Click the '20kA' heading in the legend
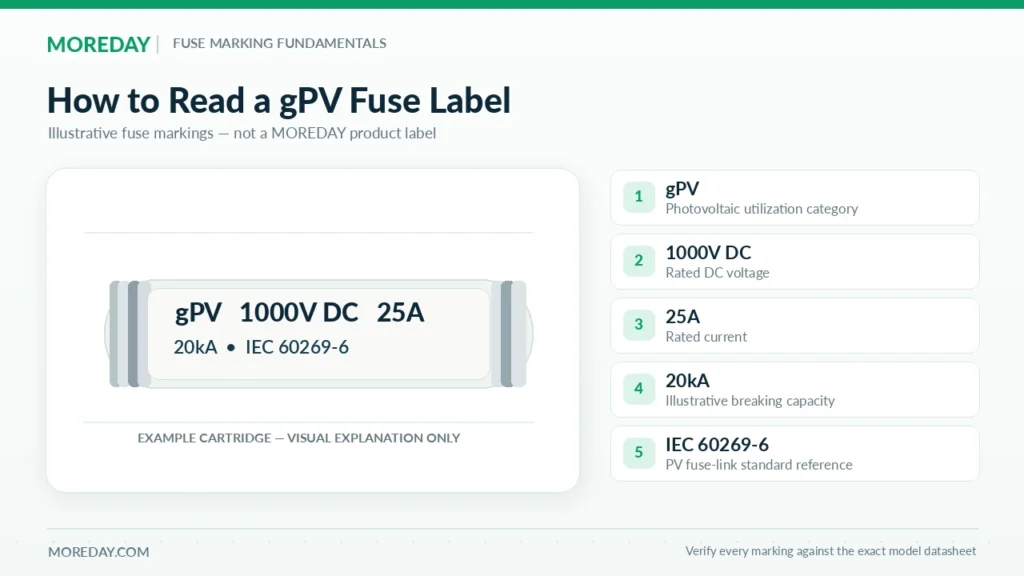Viewport: 1024px width, 576px height. 687,381
